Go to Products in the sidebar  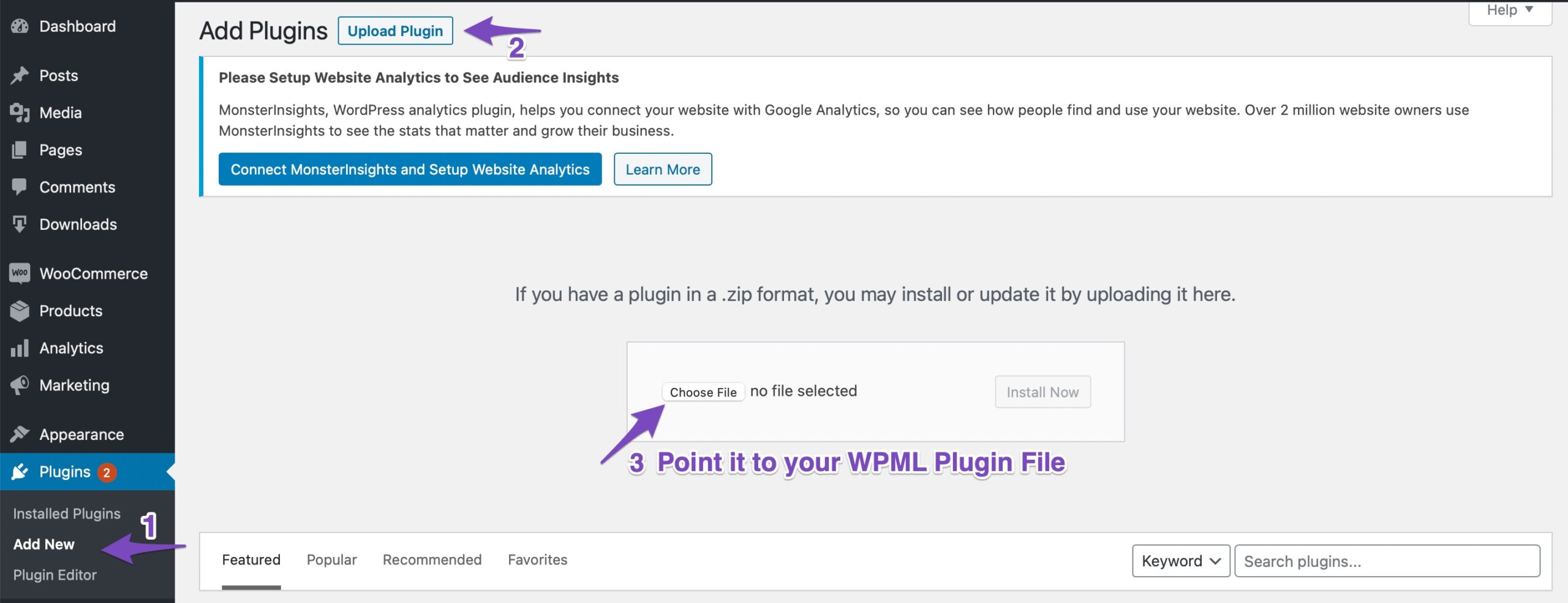[70, 311]
